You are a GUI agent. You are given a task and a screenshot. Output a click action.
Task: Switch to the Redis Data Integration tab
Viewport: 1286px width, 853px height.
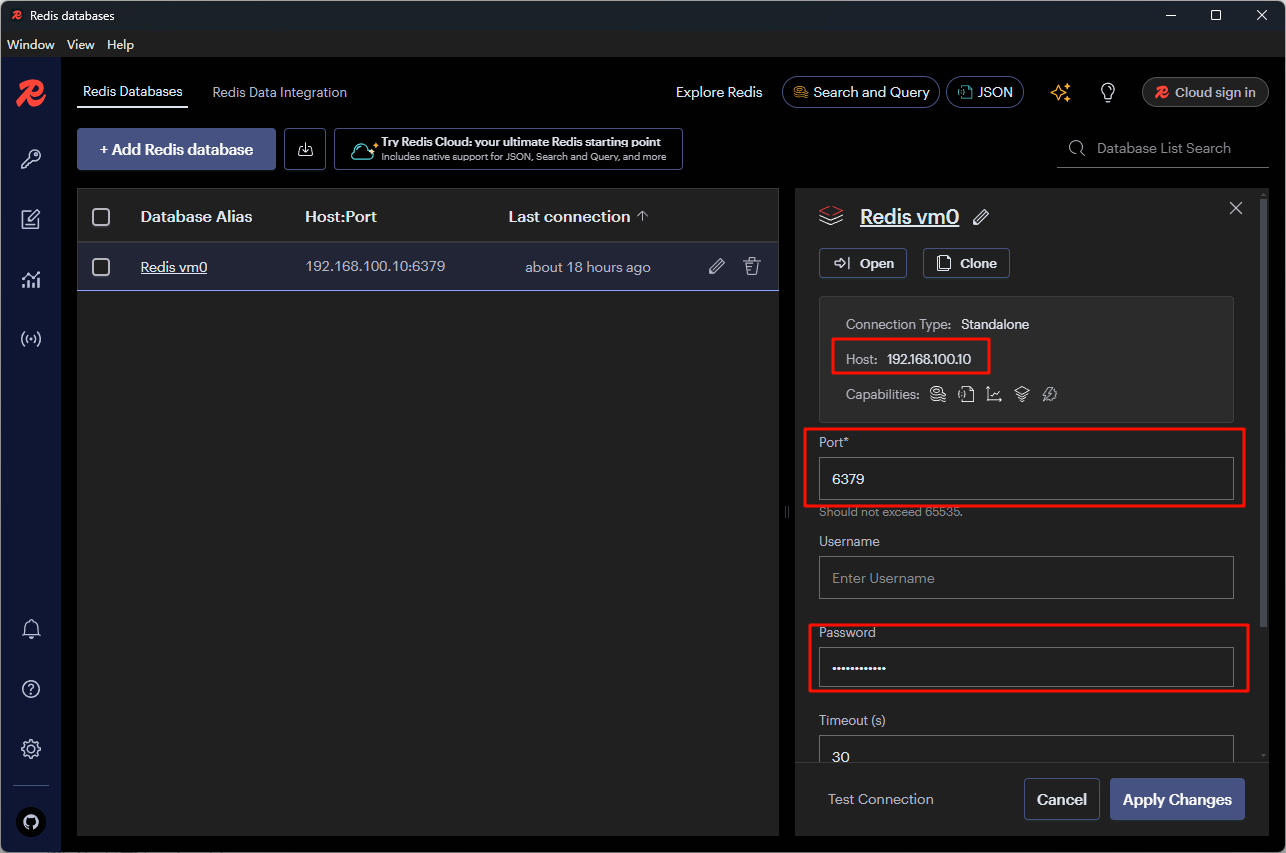click(x=279, y=92)
